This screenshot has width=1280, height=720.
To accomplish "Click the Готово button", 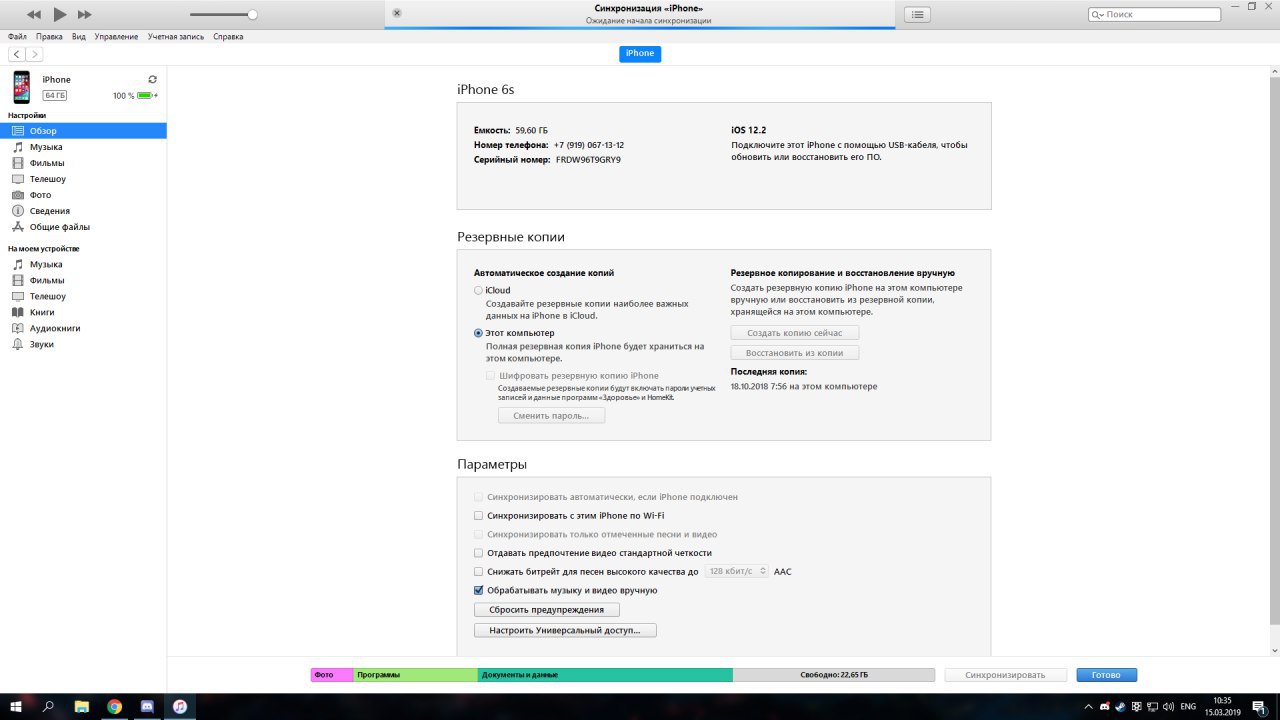I will point(1106,675).
